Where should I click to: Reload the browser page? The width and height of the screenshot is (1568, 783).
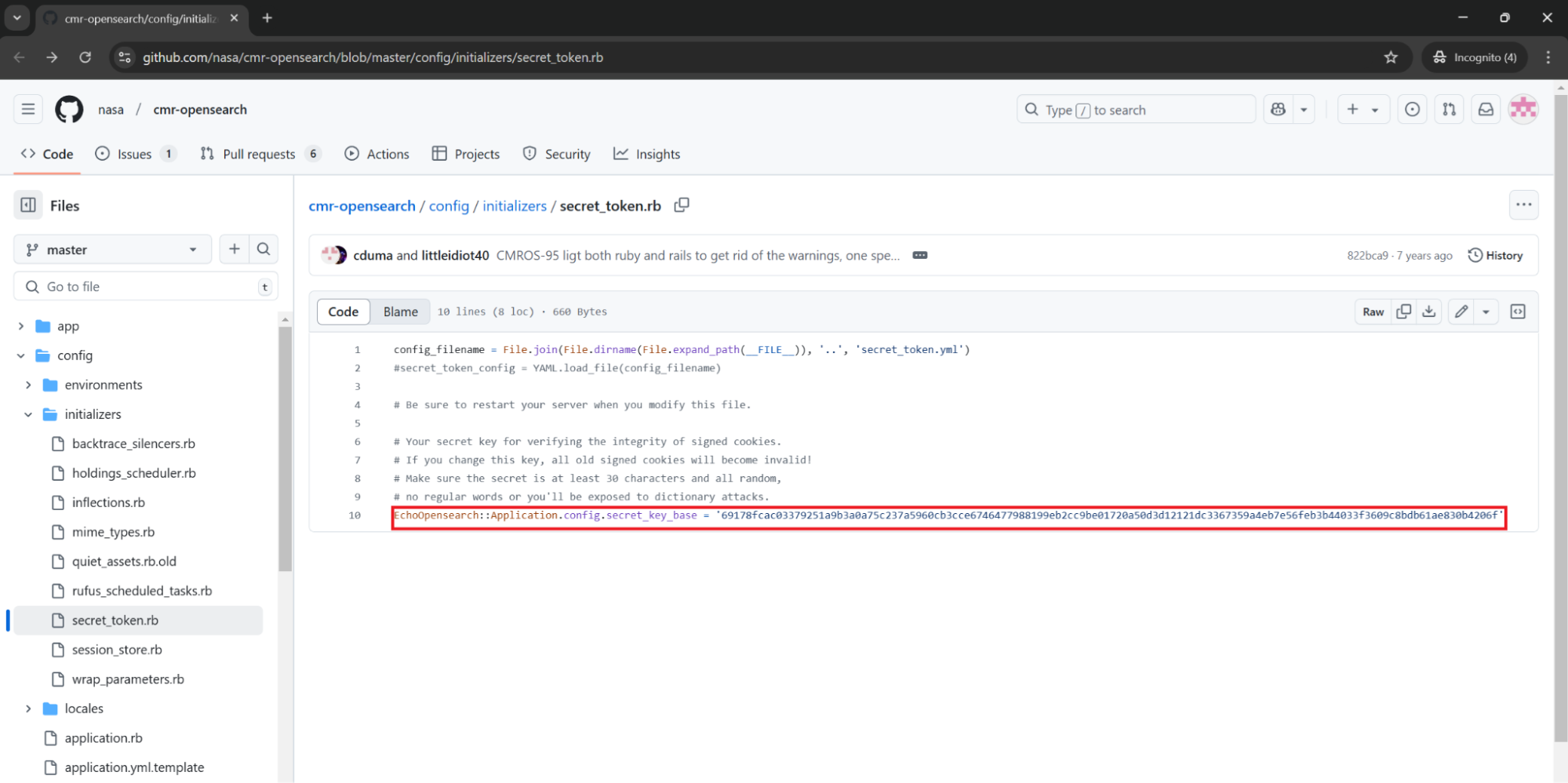pos(85,57)
